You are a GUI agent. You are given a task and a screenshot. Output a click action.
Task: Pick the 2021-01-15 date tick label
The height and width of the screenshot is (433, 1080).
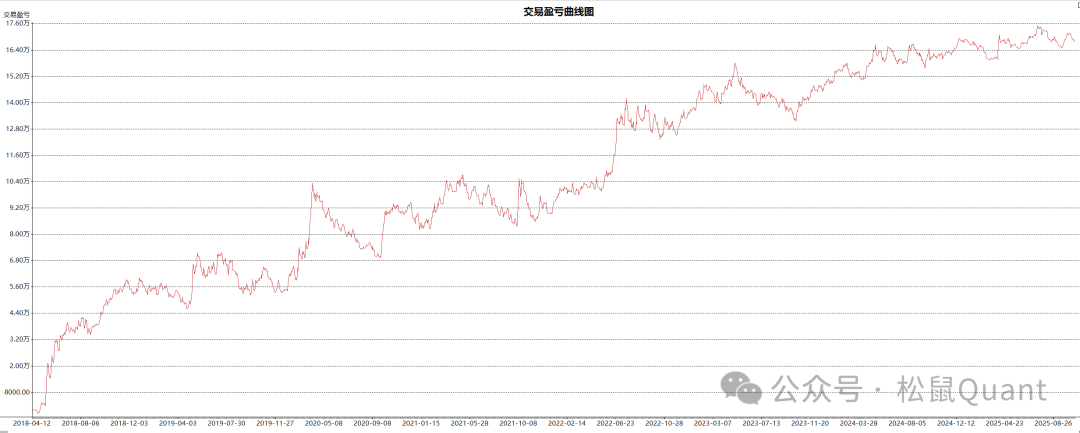[x=421, y=423]
